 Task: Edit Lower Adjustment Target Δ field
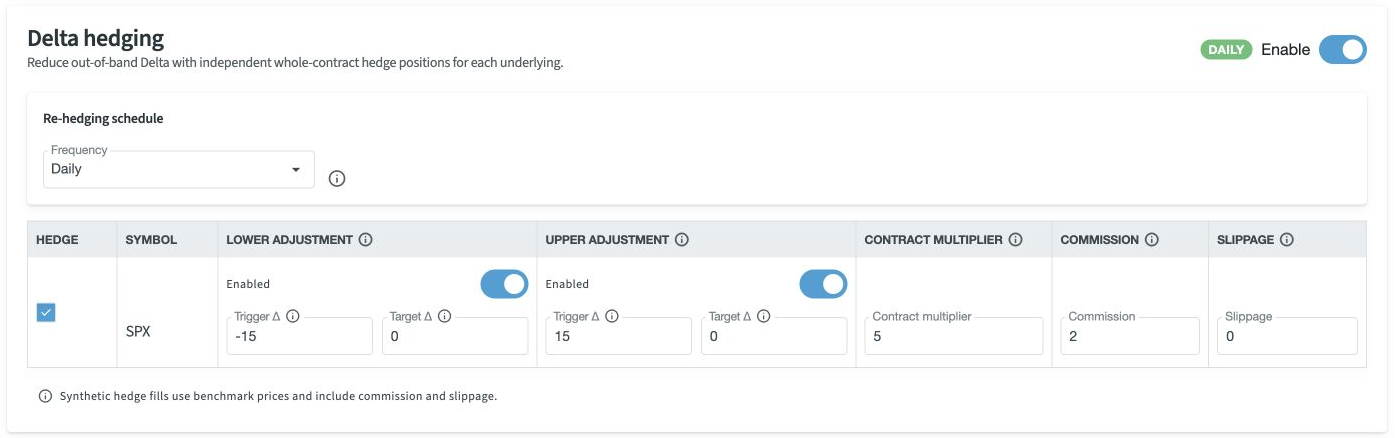455,336
